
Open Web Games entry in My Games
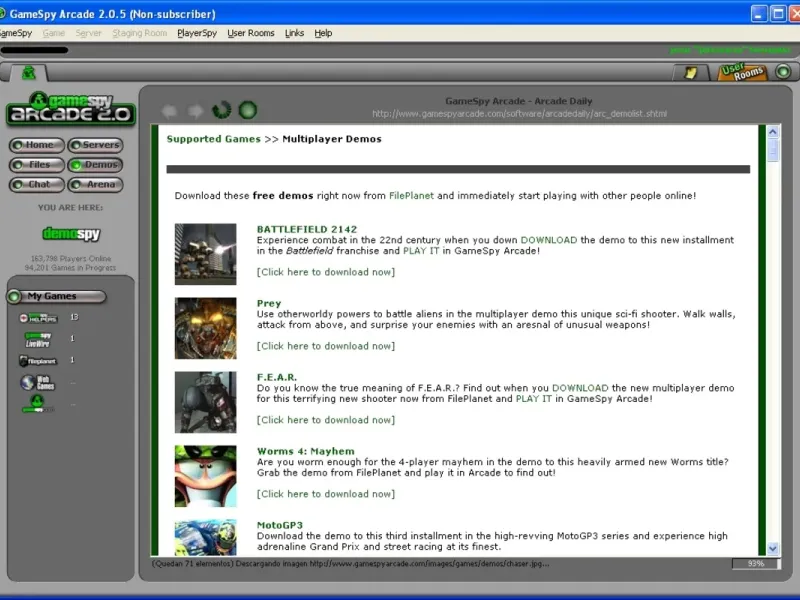38,382
